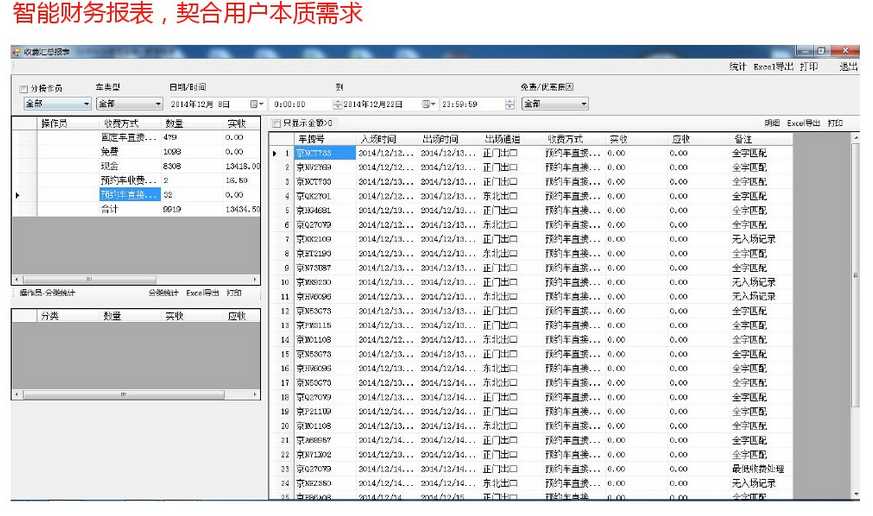
Task: Open the start date calendar picker
Action: point(258,104)
